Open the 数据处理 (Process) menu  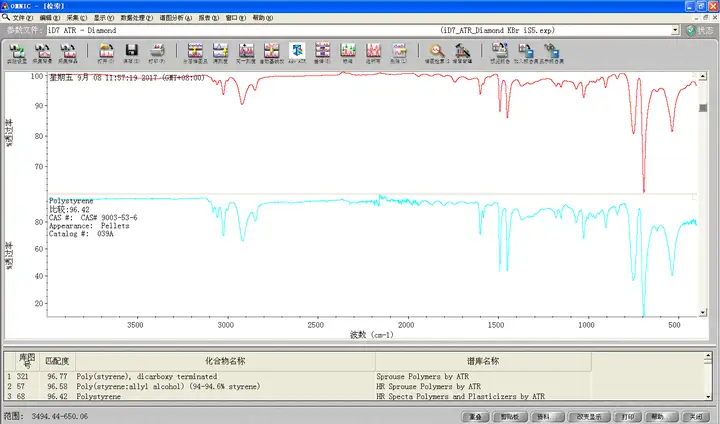[x=137, y=18]
